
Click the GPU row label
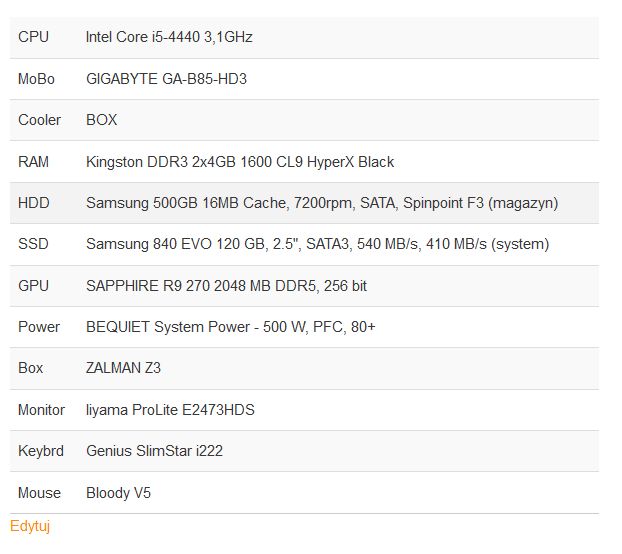33,286
